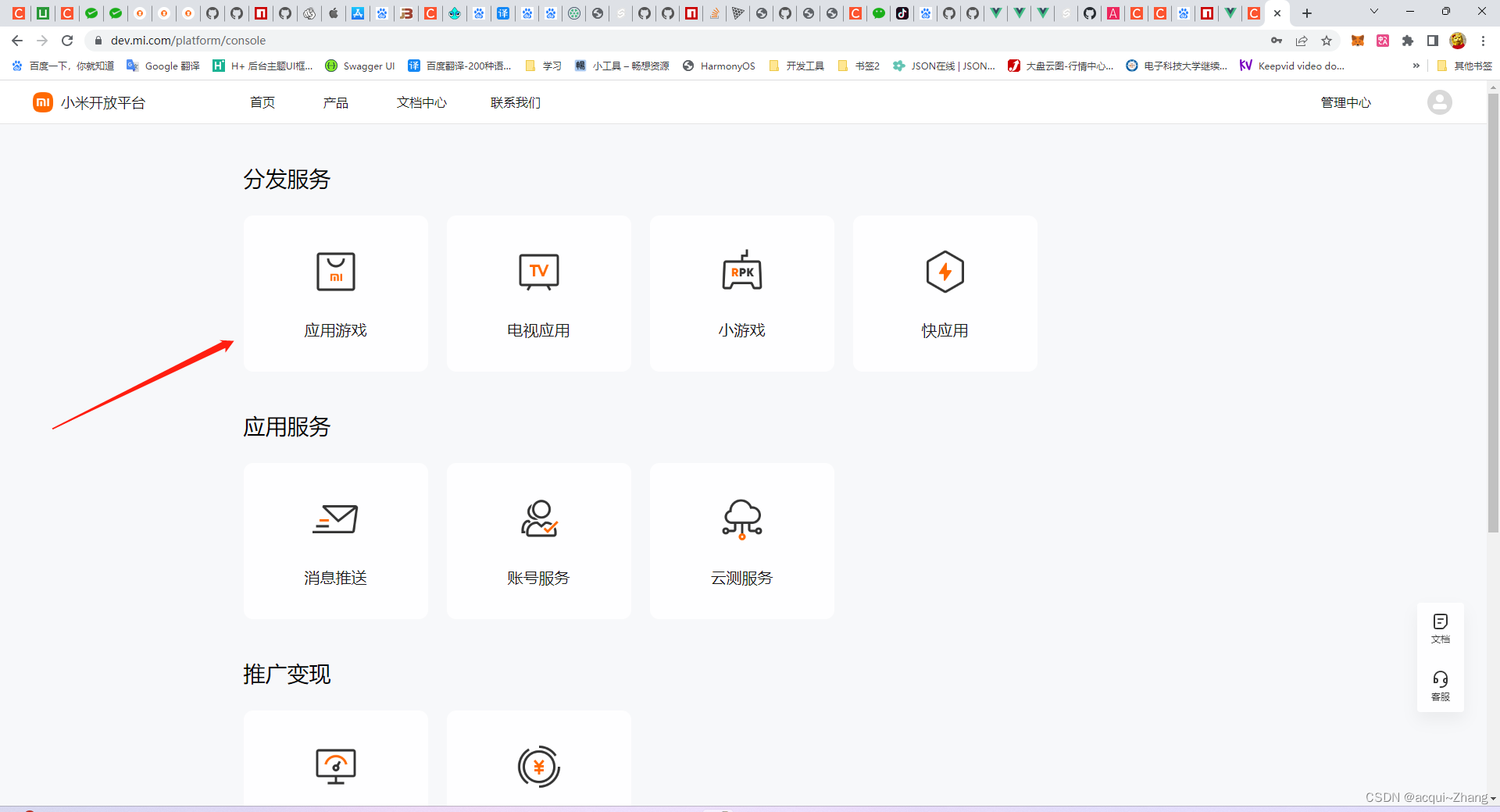This screenshot has width=1500, height=812.
Task: Open the browser extensions puzzle icon
Action: coord(1408,41)
